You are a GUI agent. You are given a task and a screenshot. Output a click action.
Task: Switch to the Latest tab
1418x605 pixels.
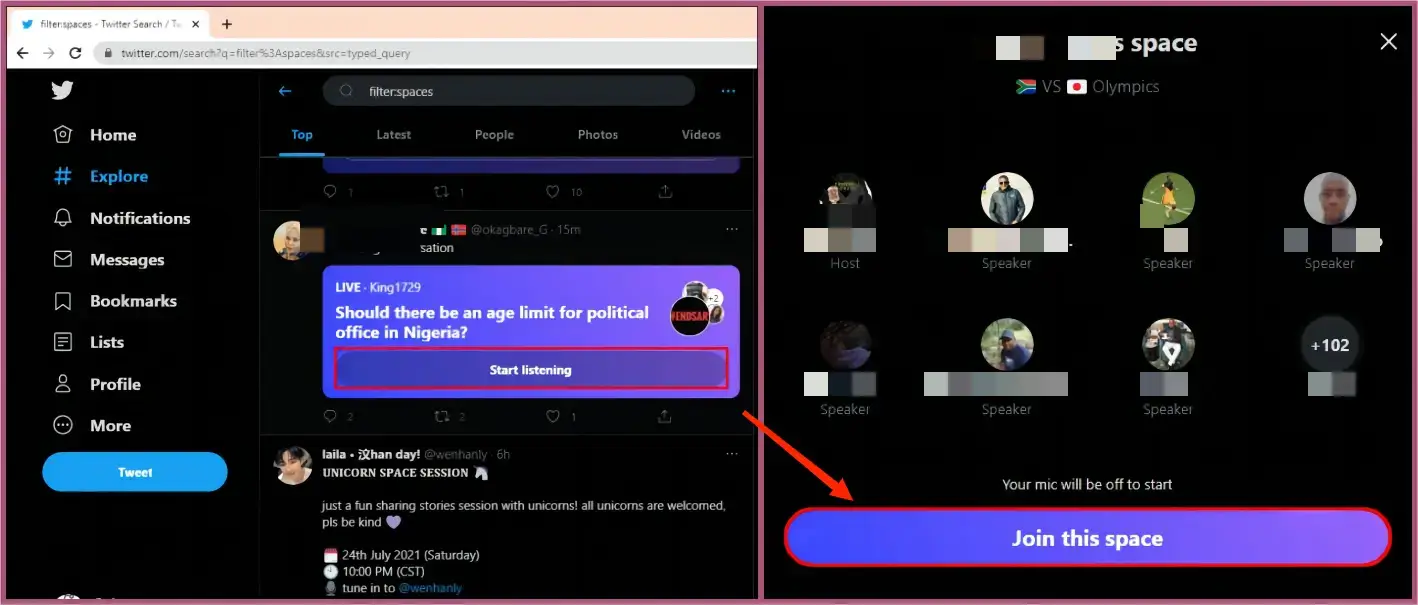pyautogui.click(x=393, y=135)
